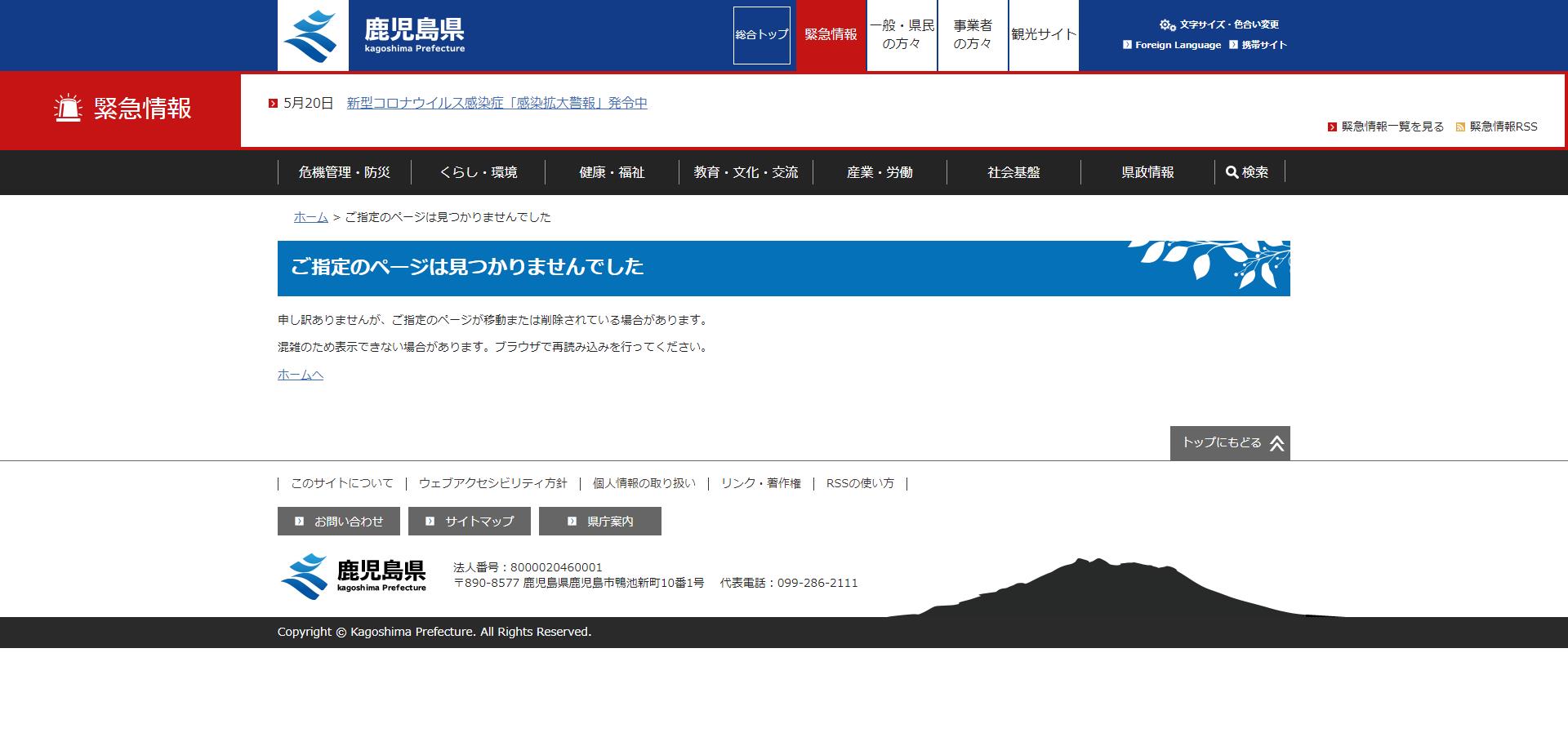Click the red siren icon next to 緊急情報
The height and width of the screenshot is (755, 1568).
(69, 108)
